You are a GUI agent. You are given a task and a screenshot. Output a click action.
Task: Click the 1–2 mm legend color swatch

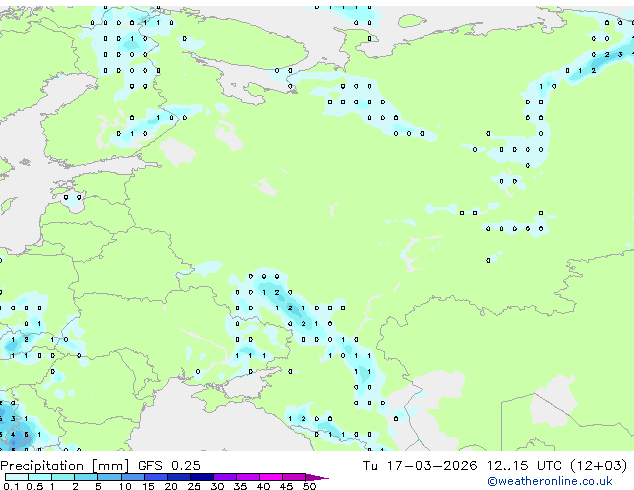click(x=63, y=477)
